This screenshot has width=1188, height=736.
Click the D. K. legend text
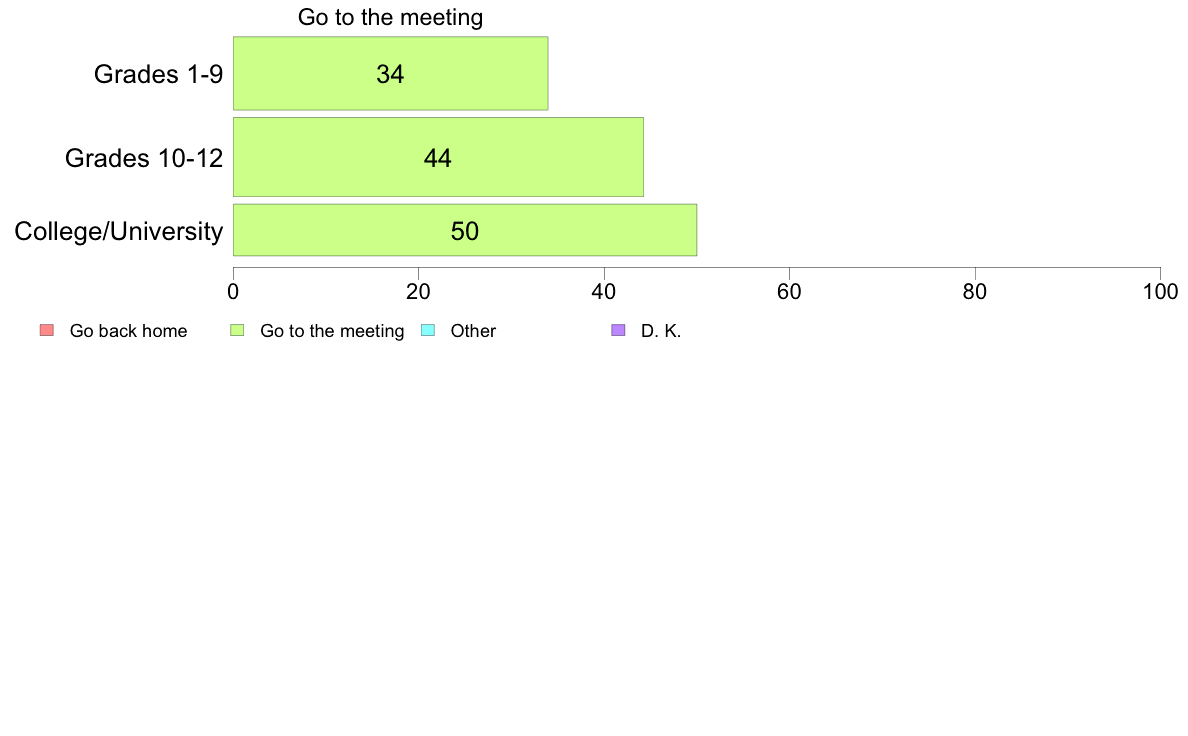(x=661, y=331)
